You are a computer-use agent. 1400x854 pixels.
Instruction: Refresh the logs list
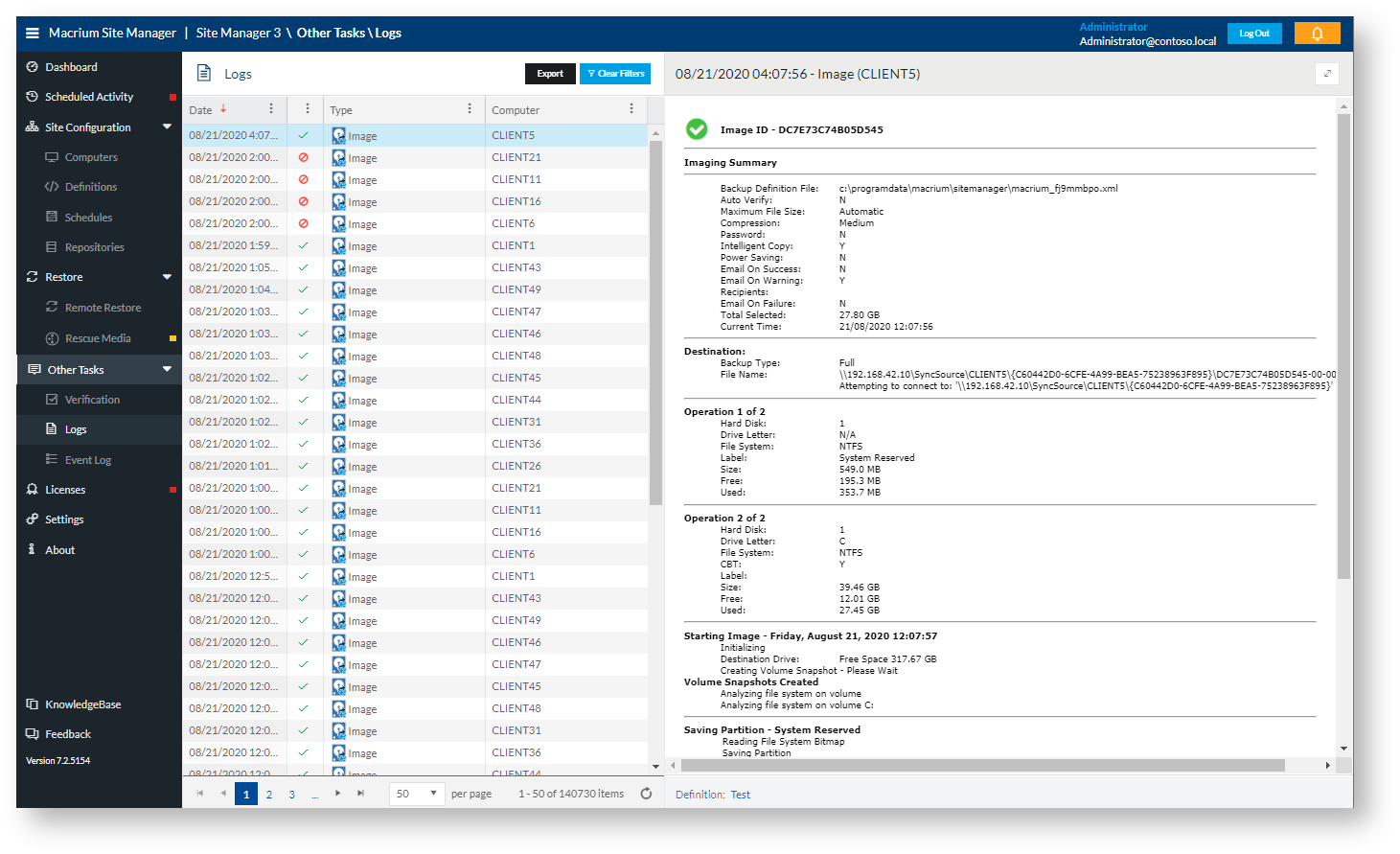coord(646,794)
